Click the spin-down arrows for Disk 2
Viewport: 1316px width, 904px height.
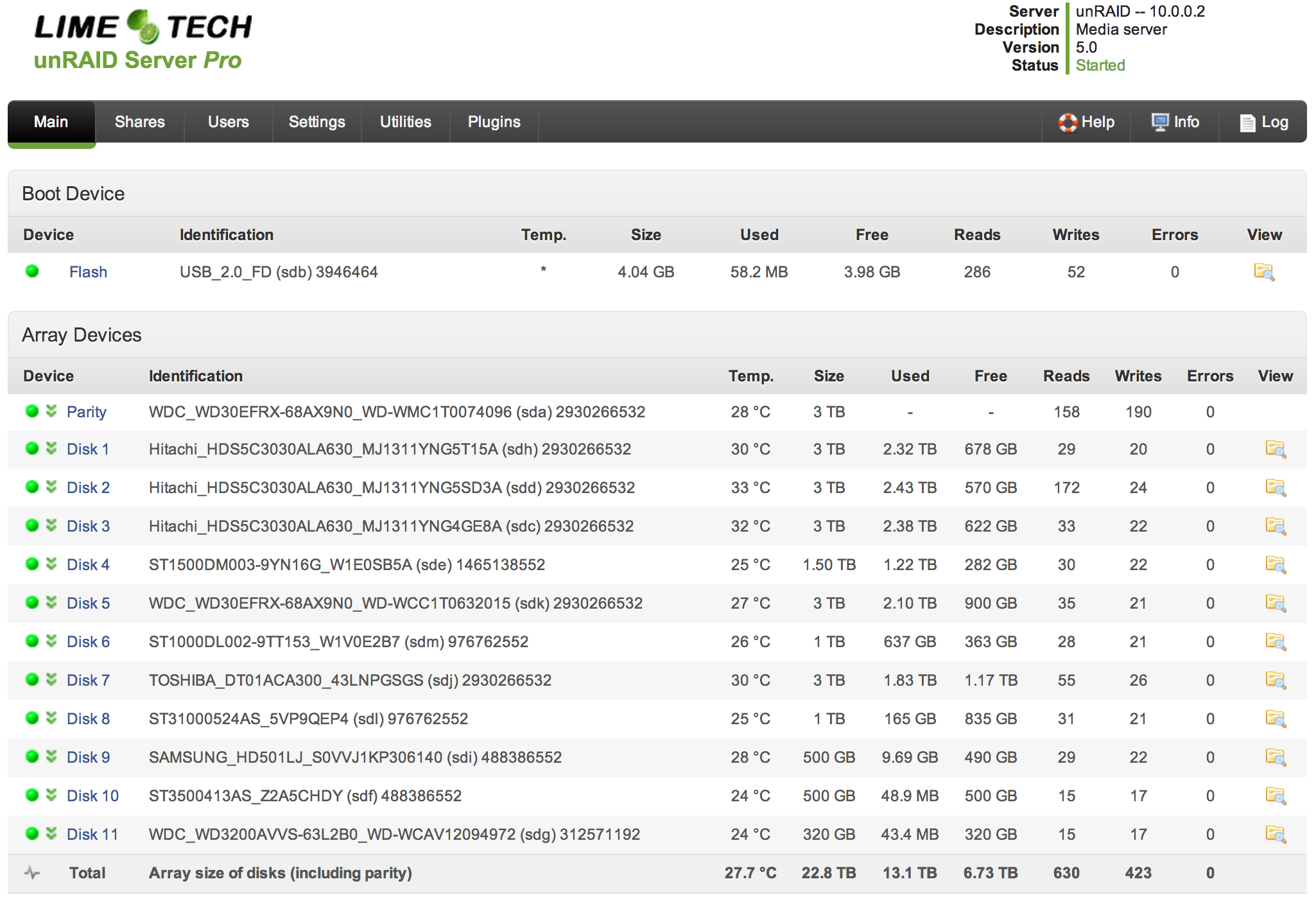tap(51, 487)
